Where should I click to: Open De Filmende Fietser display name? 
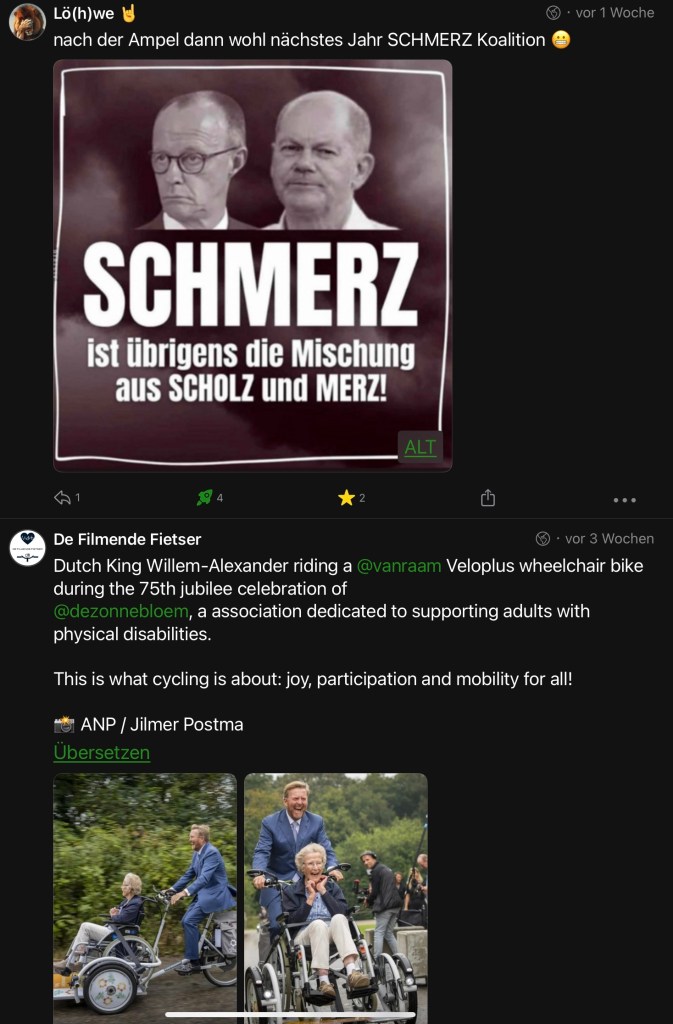127,539
